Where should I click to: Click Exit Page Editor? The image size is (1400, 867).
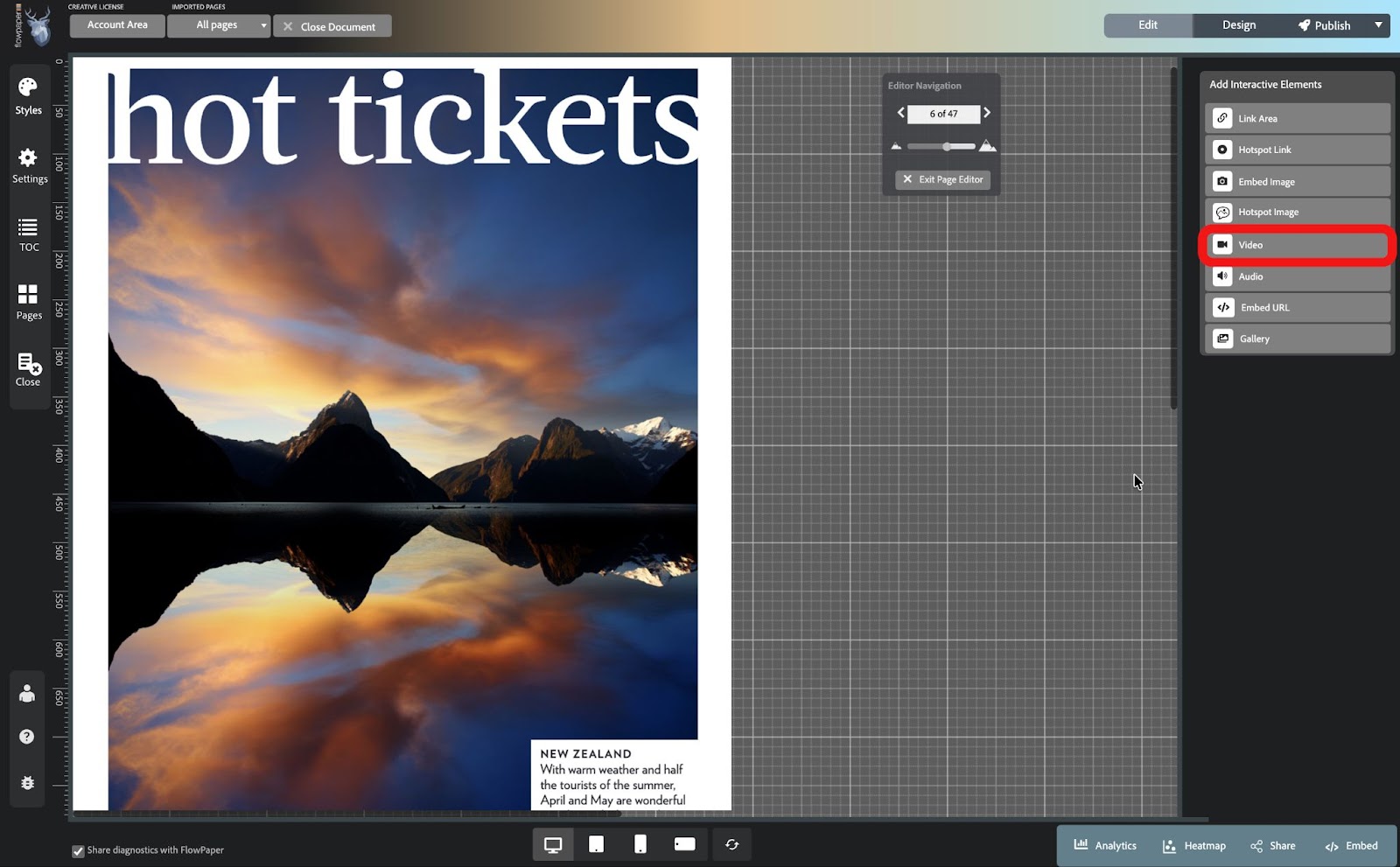(x=941, y=179)
